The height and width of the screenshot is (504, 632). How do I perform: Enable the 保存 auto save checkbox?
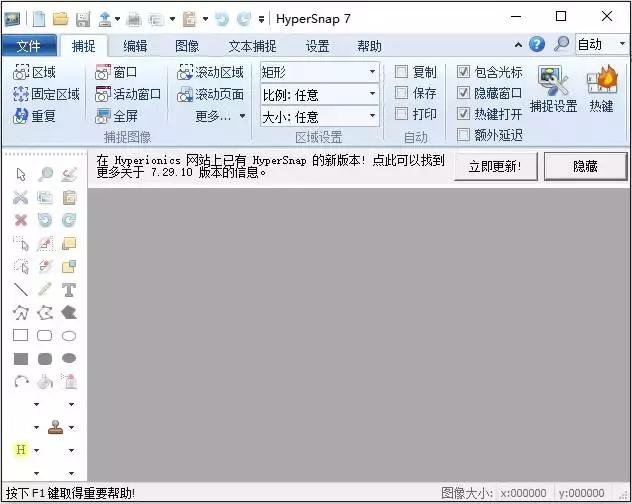401,93
